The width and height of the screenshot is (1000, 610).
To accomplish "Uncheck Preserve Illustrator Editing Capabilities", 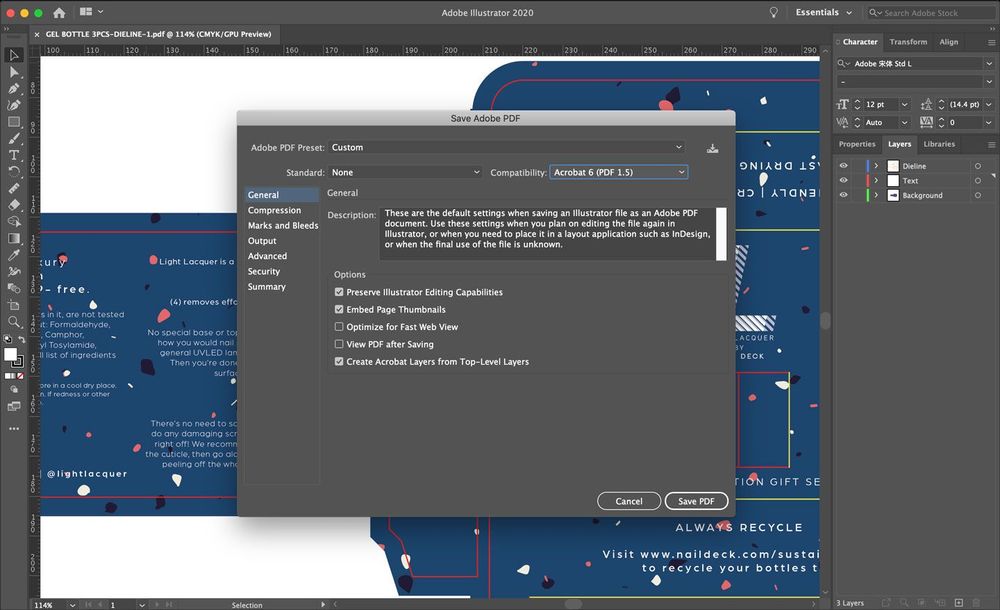I will point(339,293).
